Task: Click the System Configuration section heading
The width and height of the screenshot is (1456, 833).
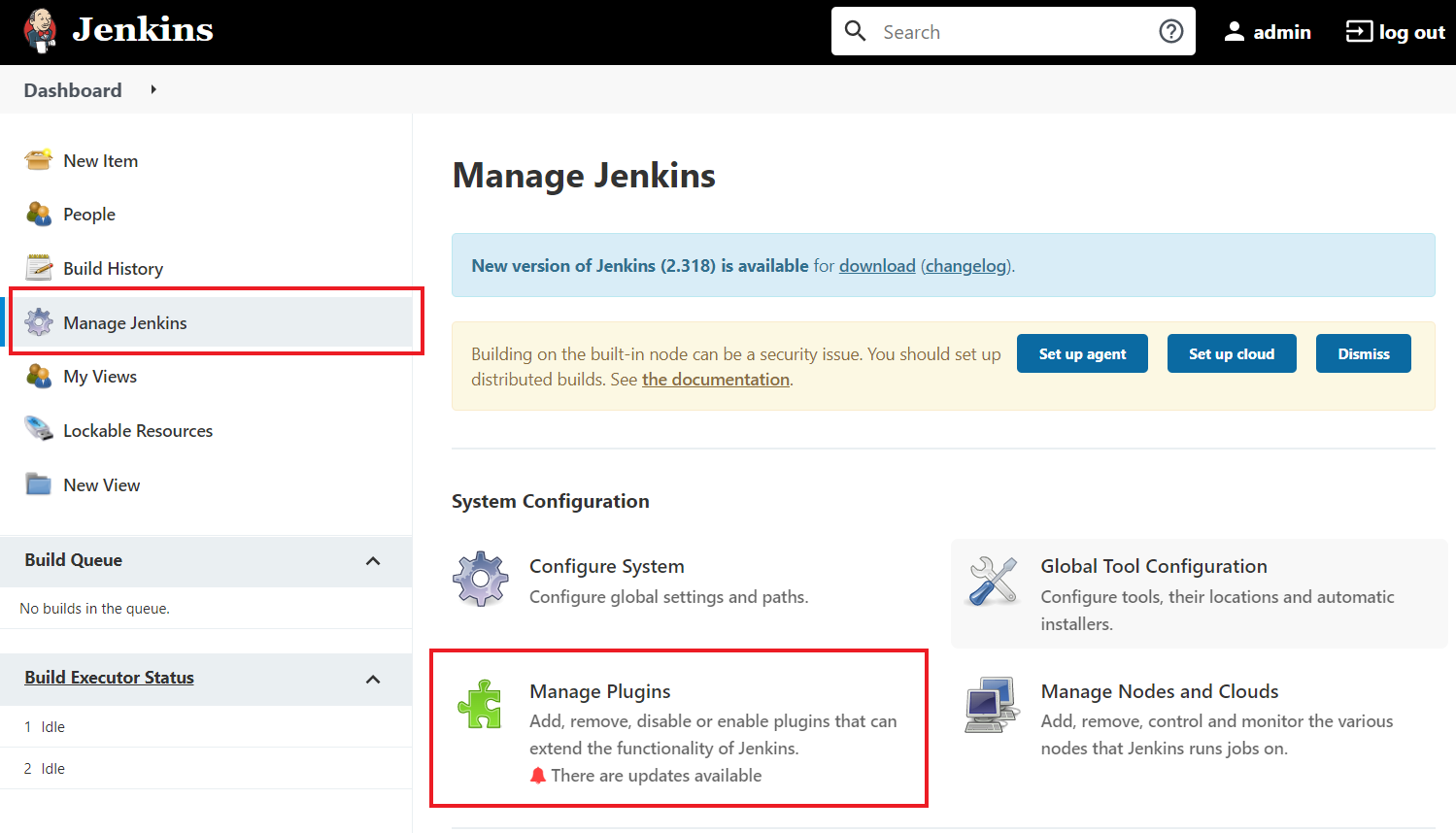Action: pos(551,501)
